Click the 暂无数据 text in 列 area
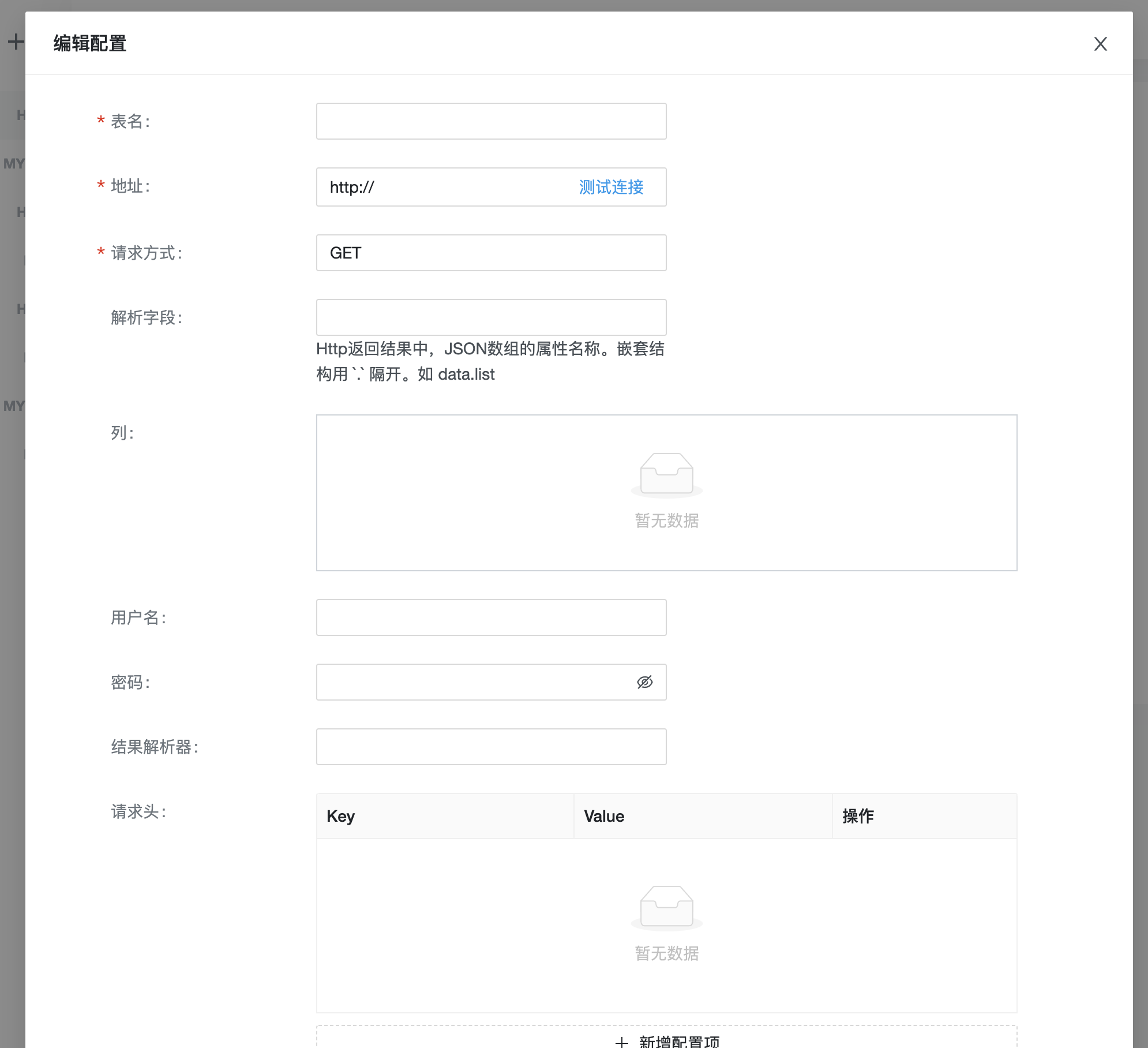The height and width of the screenshot is (1048, 1148). (x=666, y=521)
